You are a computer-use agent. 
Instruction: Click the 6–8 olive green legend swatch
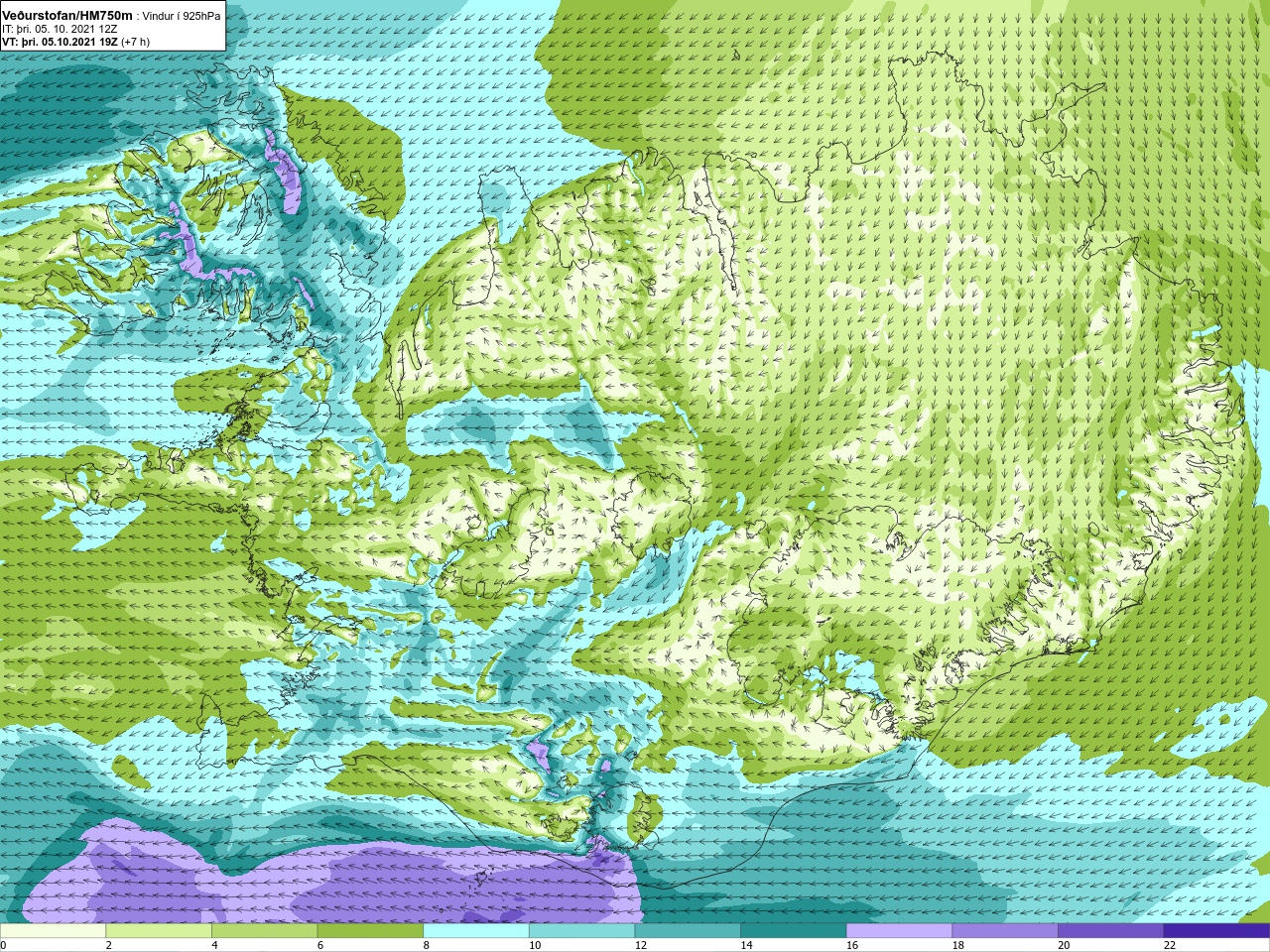370,931
